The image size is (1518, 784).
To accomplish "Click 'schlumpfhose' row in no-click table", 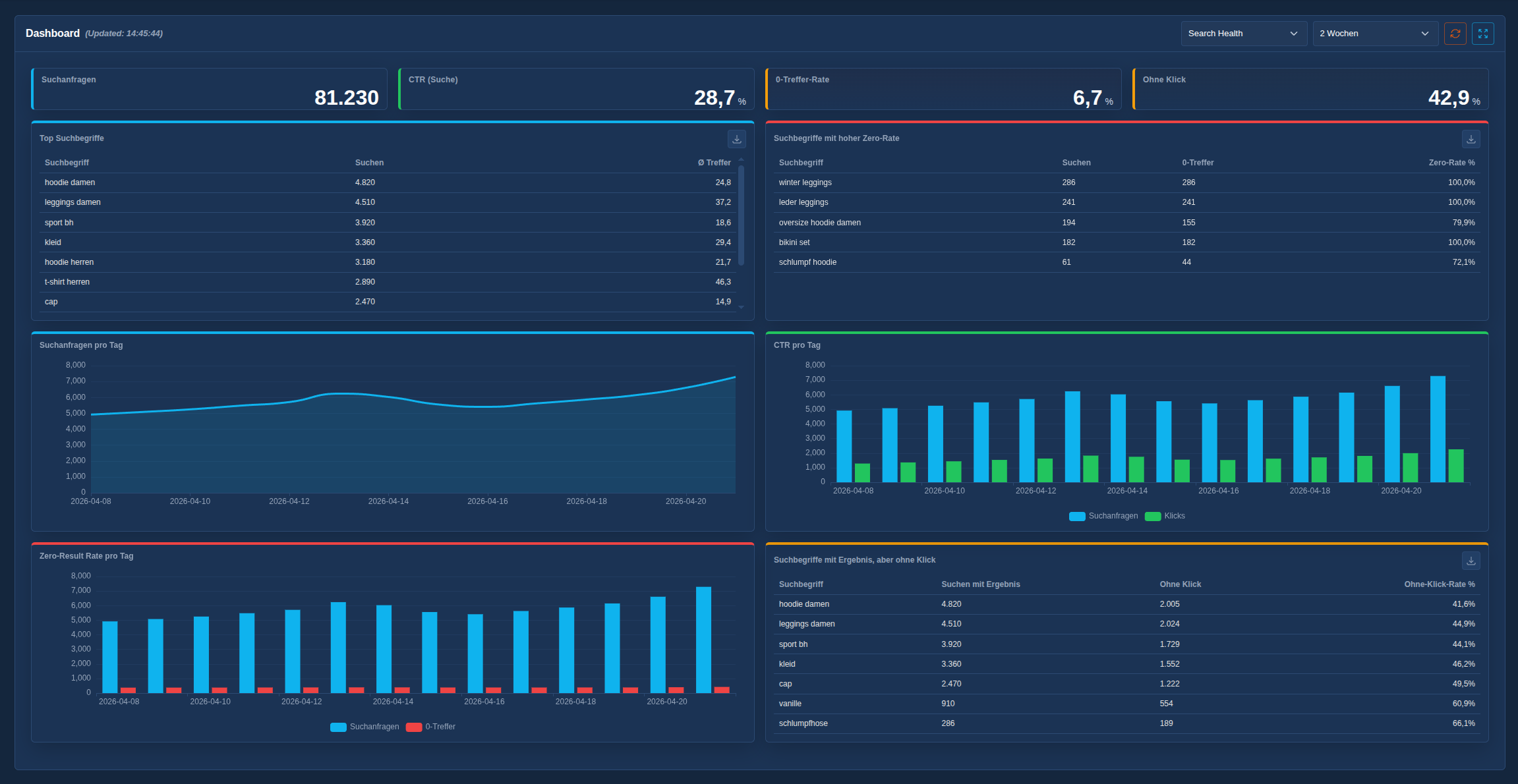I will pos(1127,723).
